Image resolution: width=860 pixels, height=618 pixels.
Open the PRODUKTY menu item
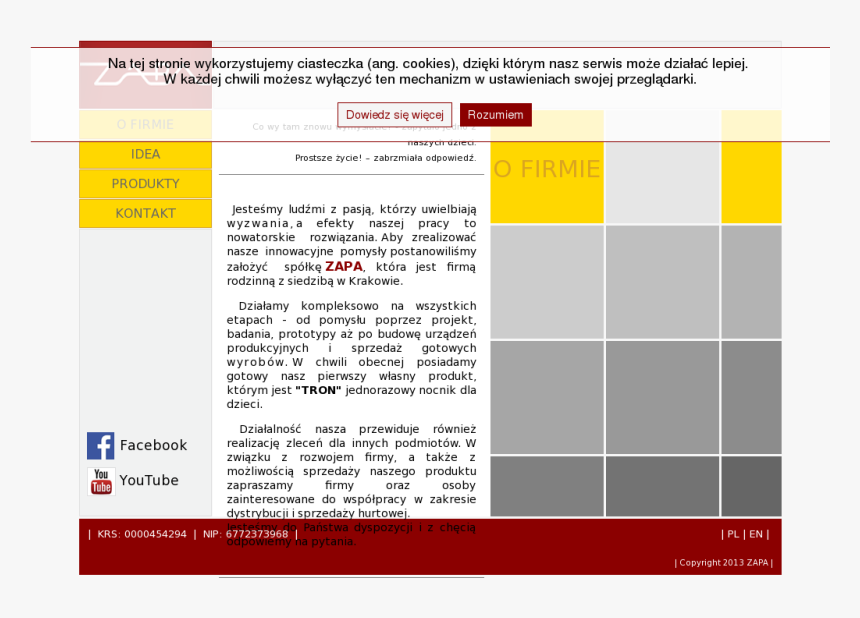[145, 184]
